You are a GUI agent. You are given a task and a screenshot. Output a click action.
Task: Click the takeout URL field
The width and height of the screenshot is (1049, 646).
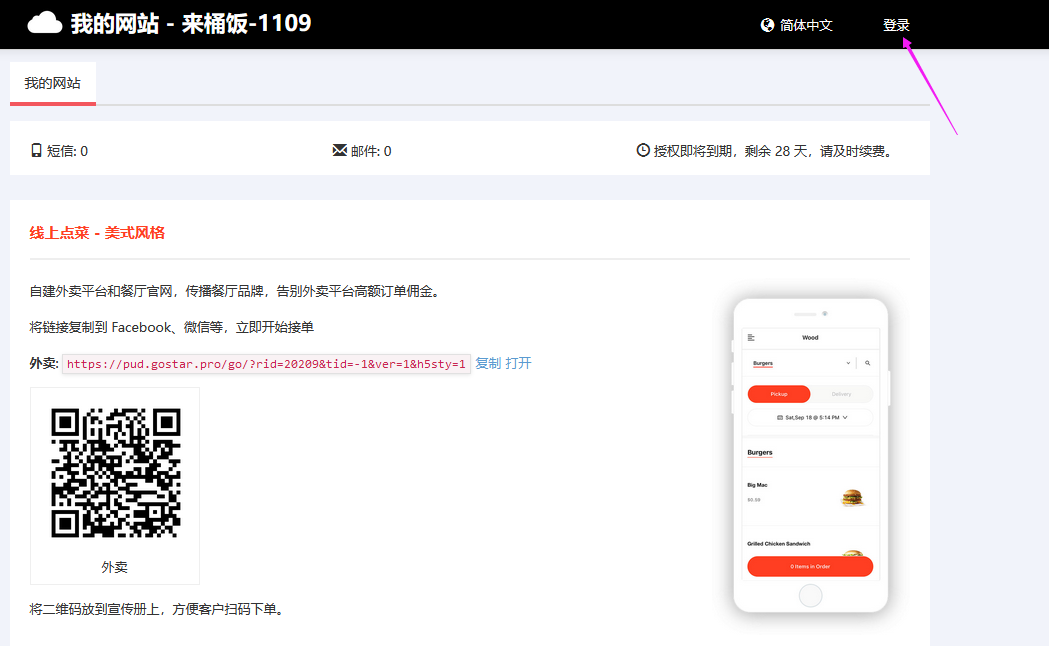(266, 364)
